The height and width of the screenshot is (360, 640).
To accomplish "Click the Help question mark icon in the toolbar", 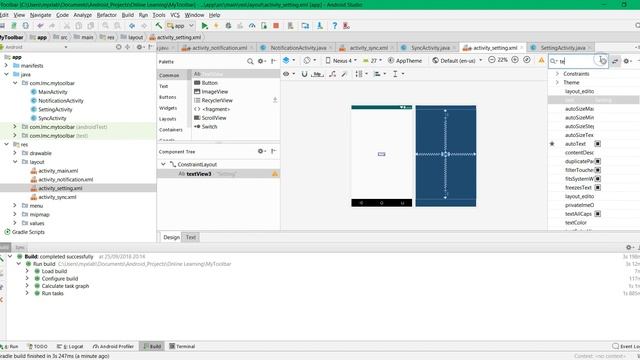I will [334, 26].
